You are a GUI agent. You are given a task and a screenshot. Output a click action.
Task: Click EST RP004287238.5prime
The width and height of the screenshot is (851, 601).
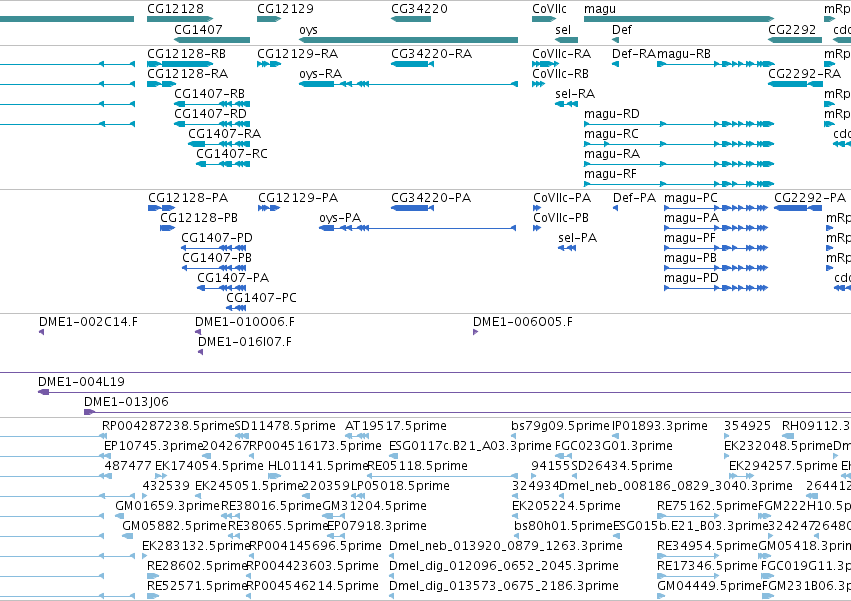[168, 426]
